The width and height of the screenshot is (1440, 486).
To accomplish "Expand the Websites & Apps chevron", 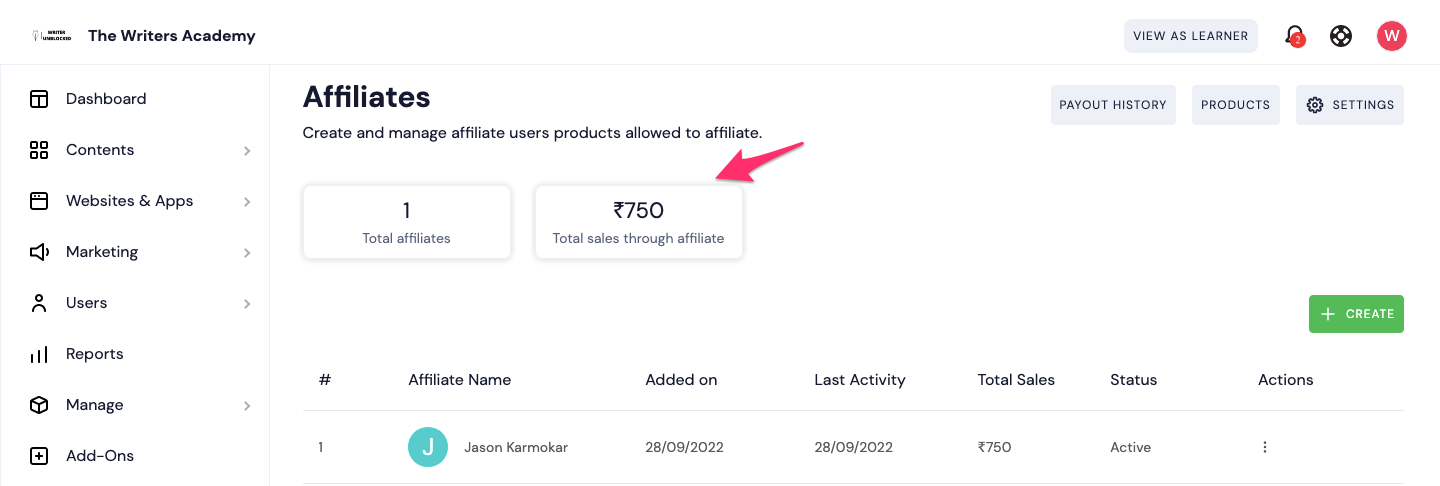I will [x=247, y=202].
